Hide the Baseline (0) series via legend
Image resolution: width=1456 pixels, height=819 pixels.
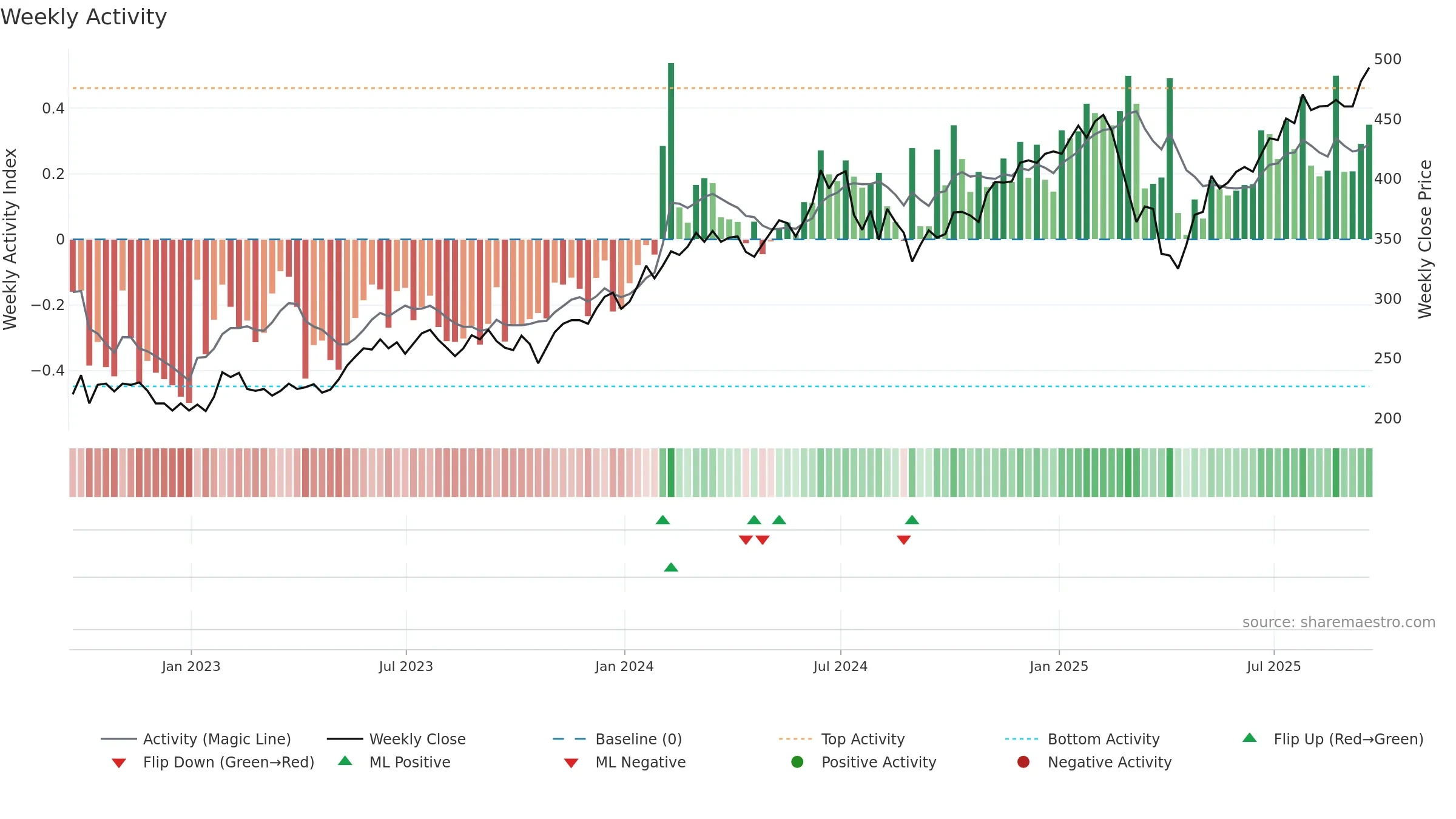tap(618, 739)
